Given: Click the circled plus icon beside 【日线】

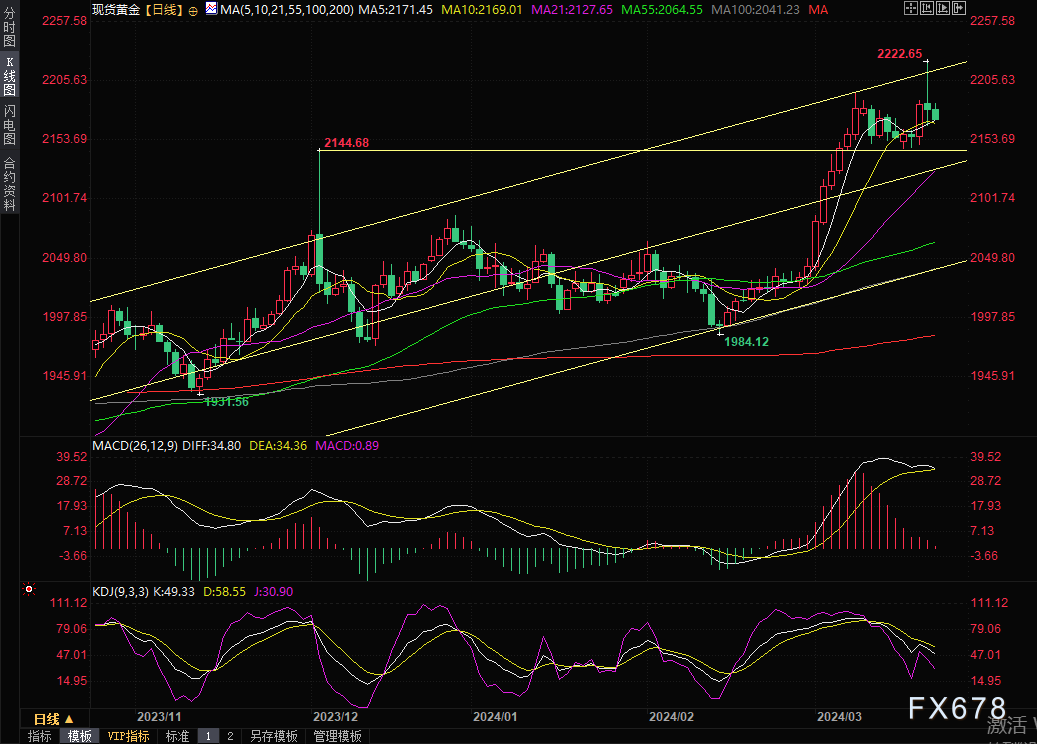Looking at the screenshot, I should [x=193, y=9].
